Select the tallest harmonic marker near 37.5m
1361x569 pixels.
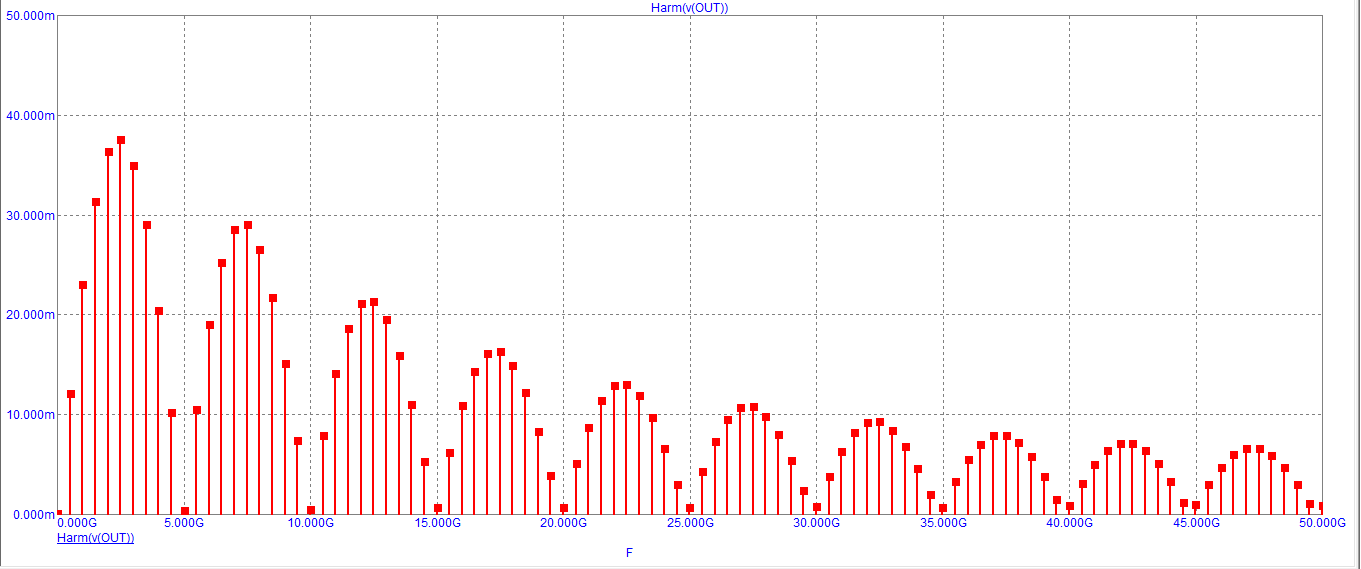click(x=121, y=140)
